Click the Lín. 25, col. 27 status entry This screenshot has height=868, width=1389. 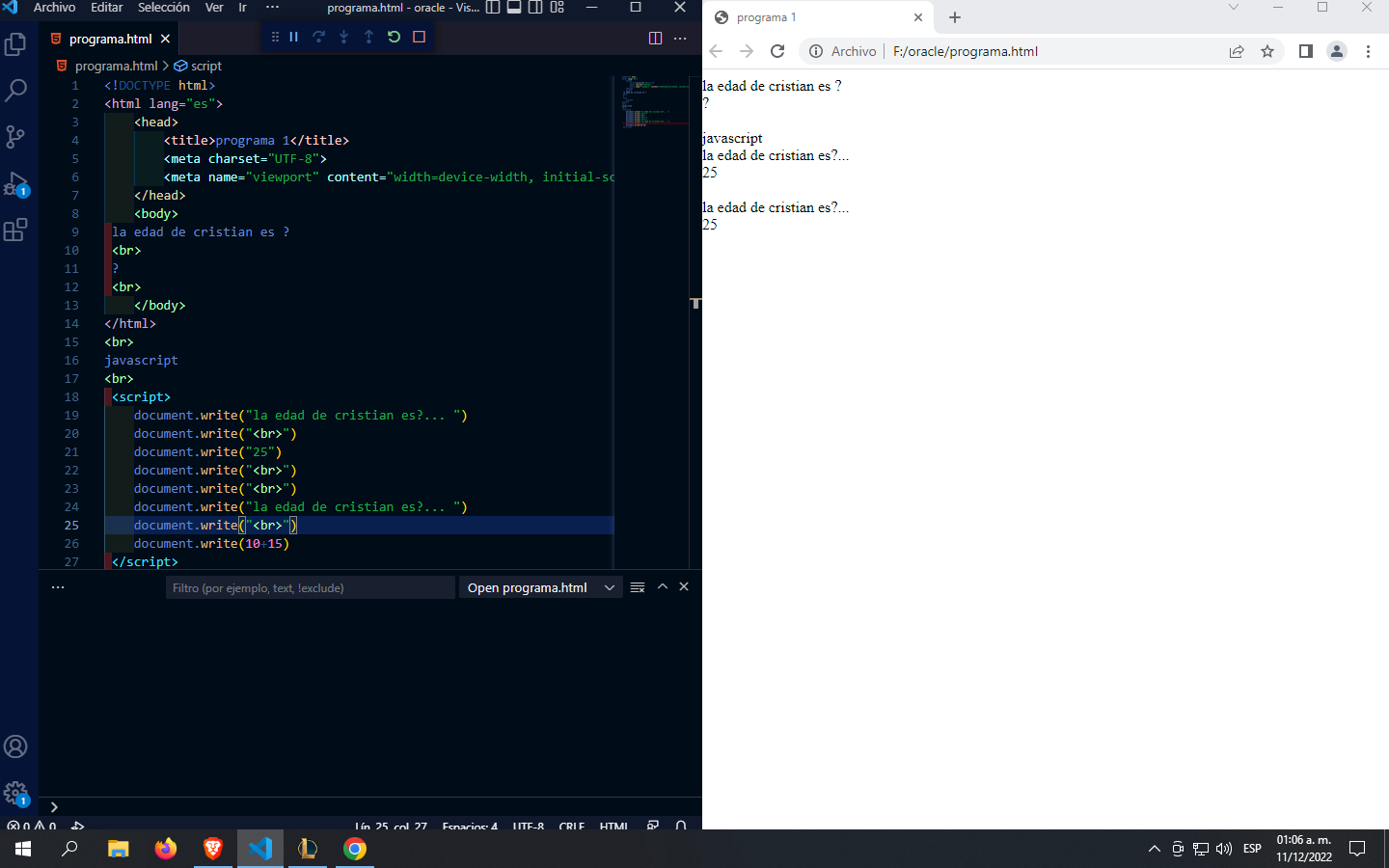click(x=391, y=826)
